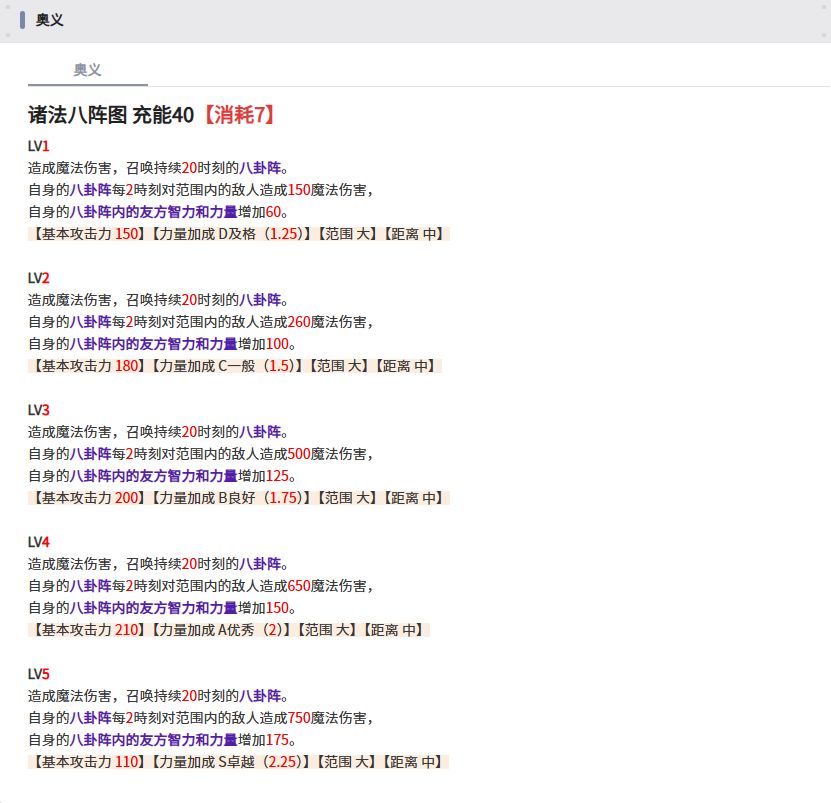The width and height of the screenshot is (831, 803).
Task: Click 【基本攻击力 150】 in LV1 stats
Action: [87, 234]
